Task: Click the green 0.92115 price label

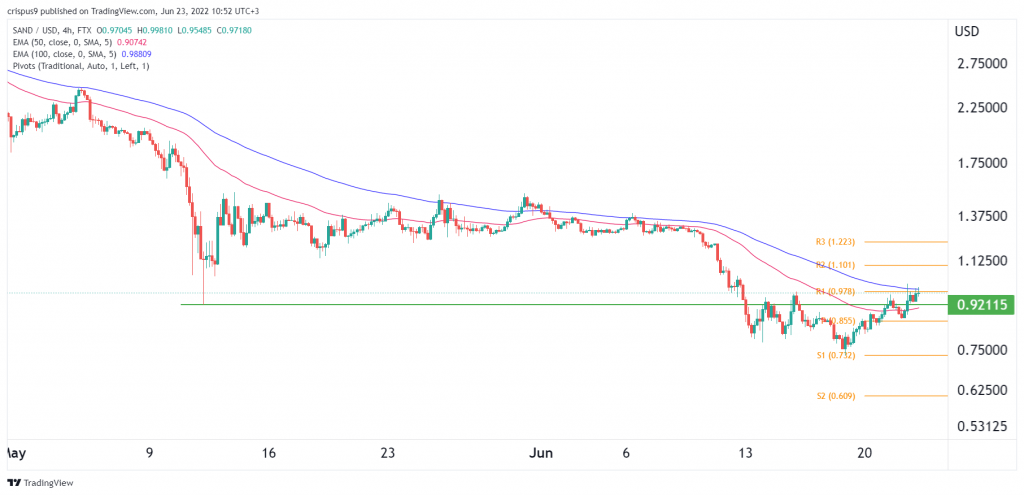Action: pos(980,304)
